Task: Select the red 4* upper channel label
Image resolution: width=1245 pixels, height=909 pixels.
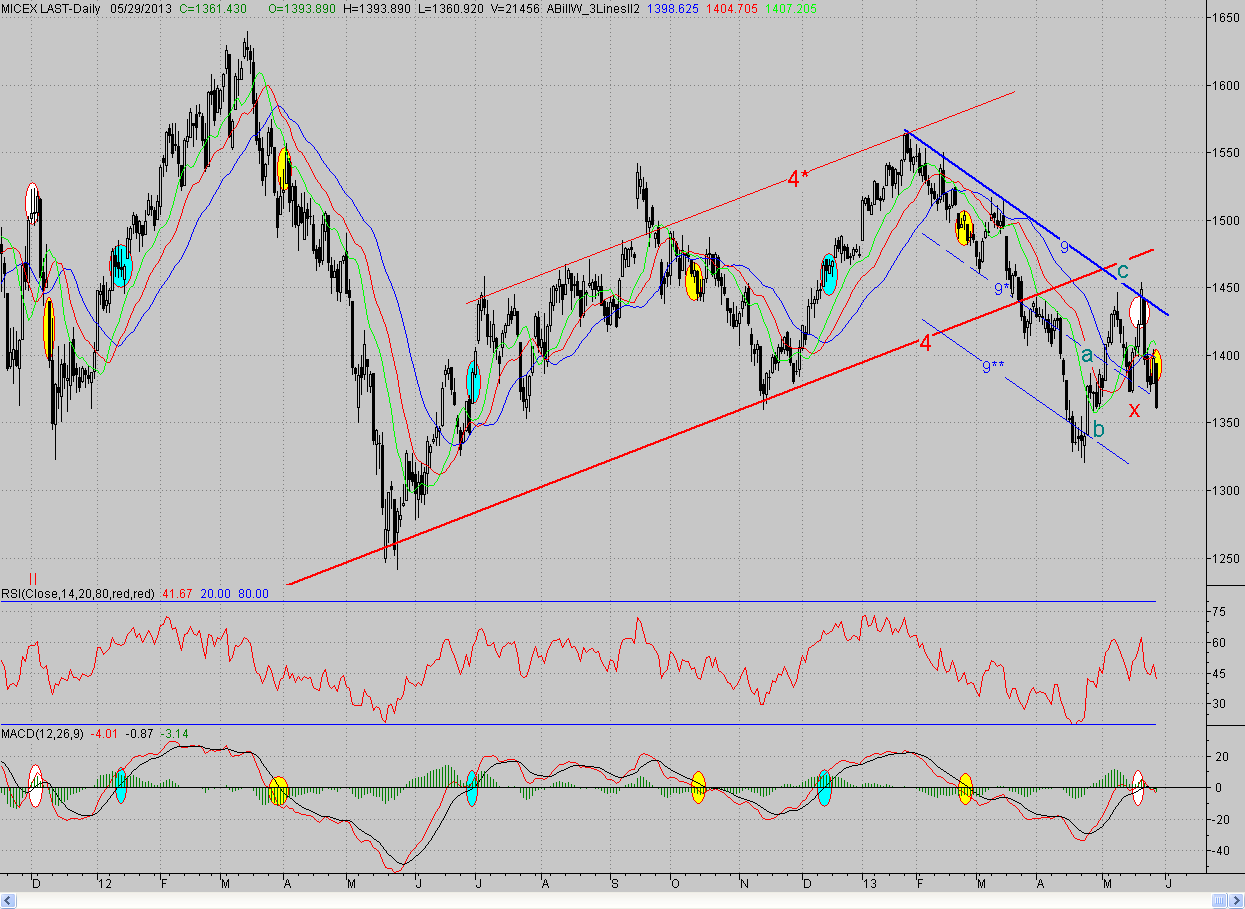Action: click(x=797, y=180)
